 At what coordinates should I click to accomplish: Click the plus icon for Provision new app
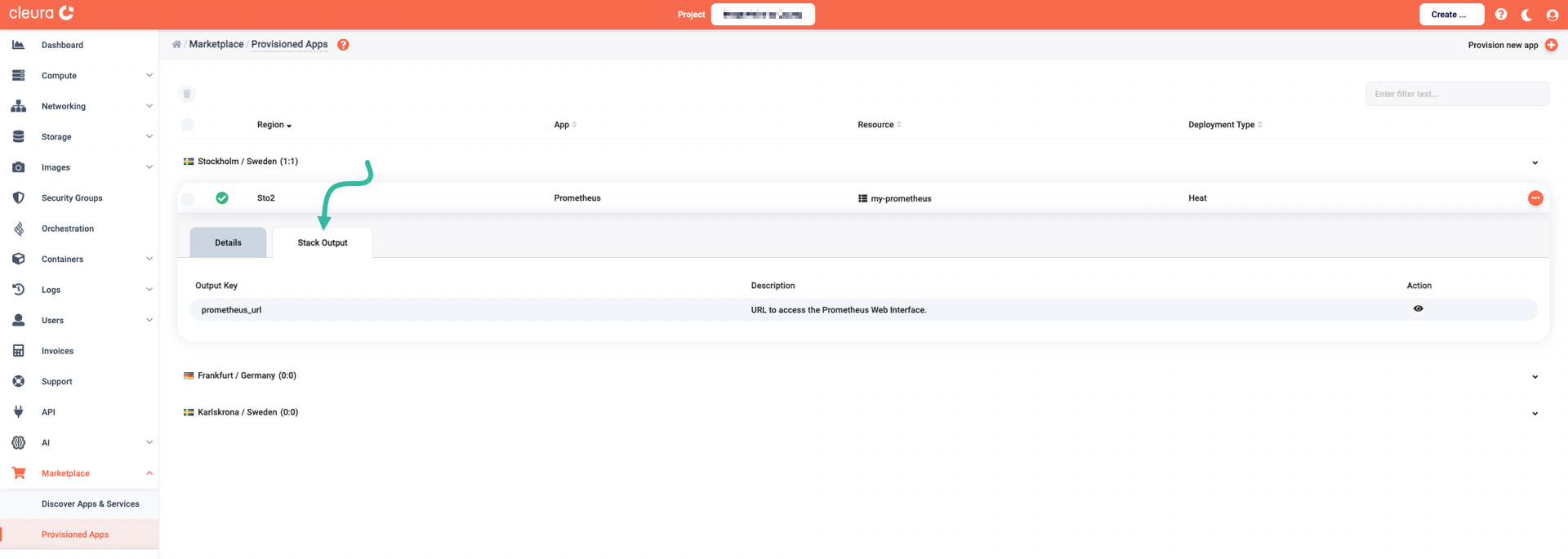tap(1551, 45)
